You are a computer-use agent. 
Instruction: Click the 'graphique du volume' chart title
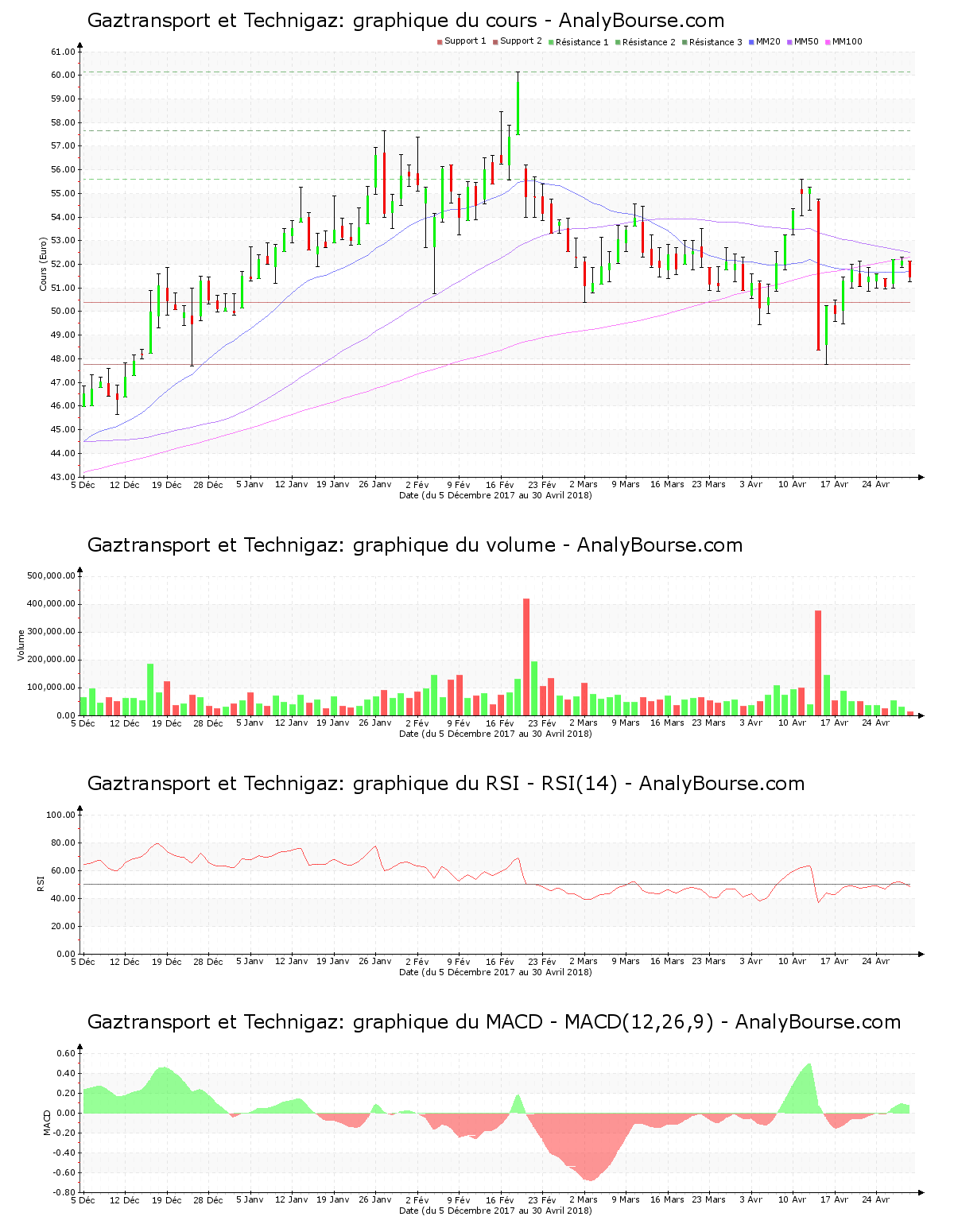415,545
